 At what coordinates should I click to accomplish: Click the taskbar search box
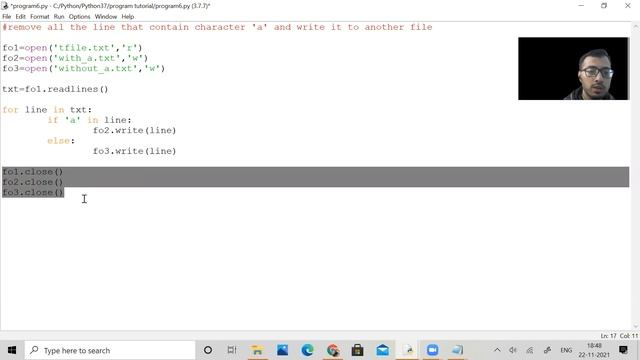(110, 350)
